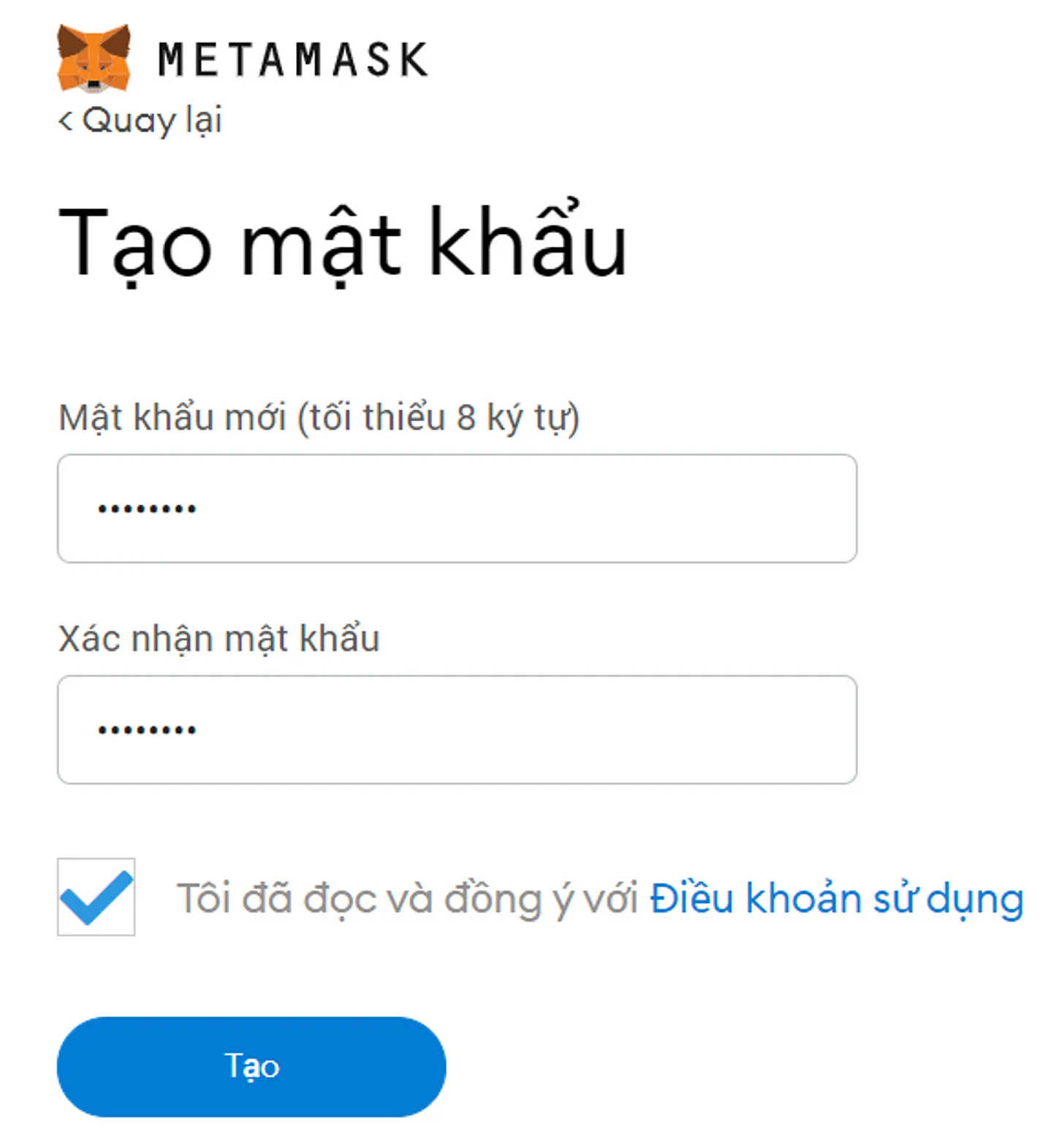Uncheck the terms agreement checkbox

[x=96, y=897]
